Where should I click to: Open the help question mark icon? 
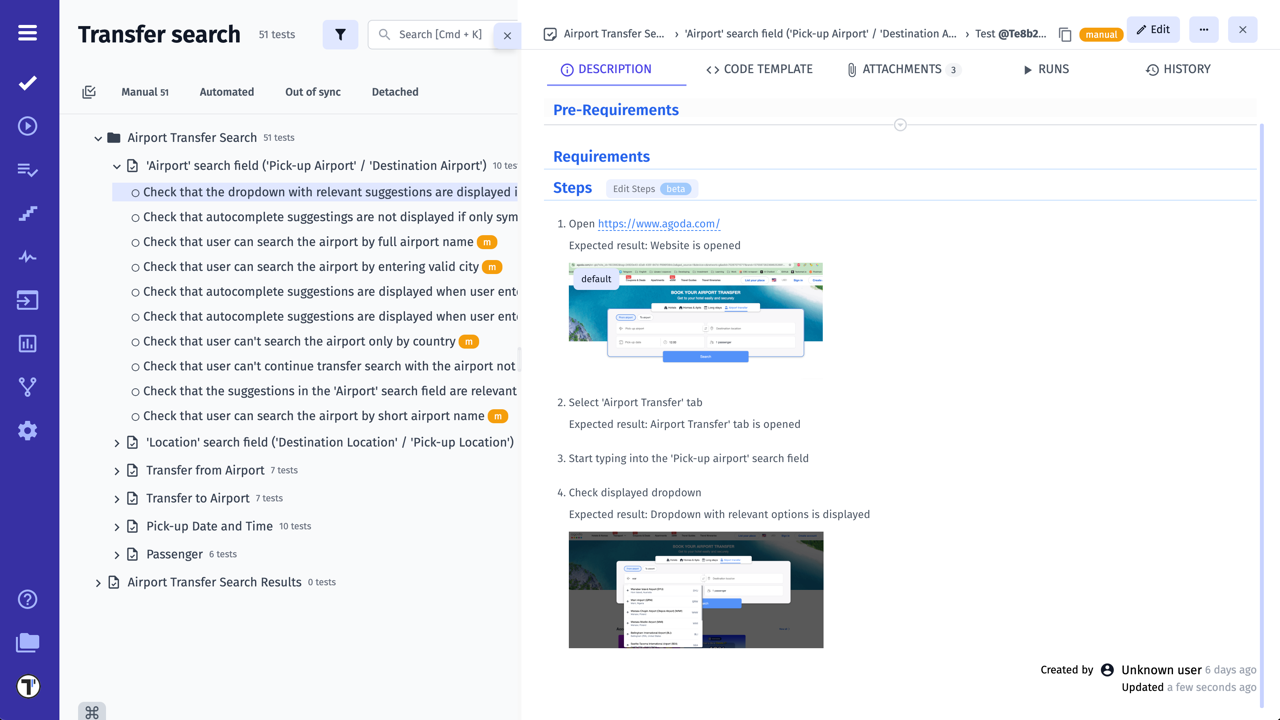(x=28, y=599)
